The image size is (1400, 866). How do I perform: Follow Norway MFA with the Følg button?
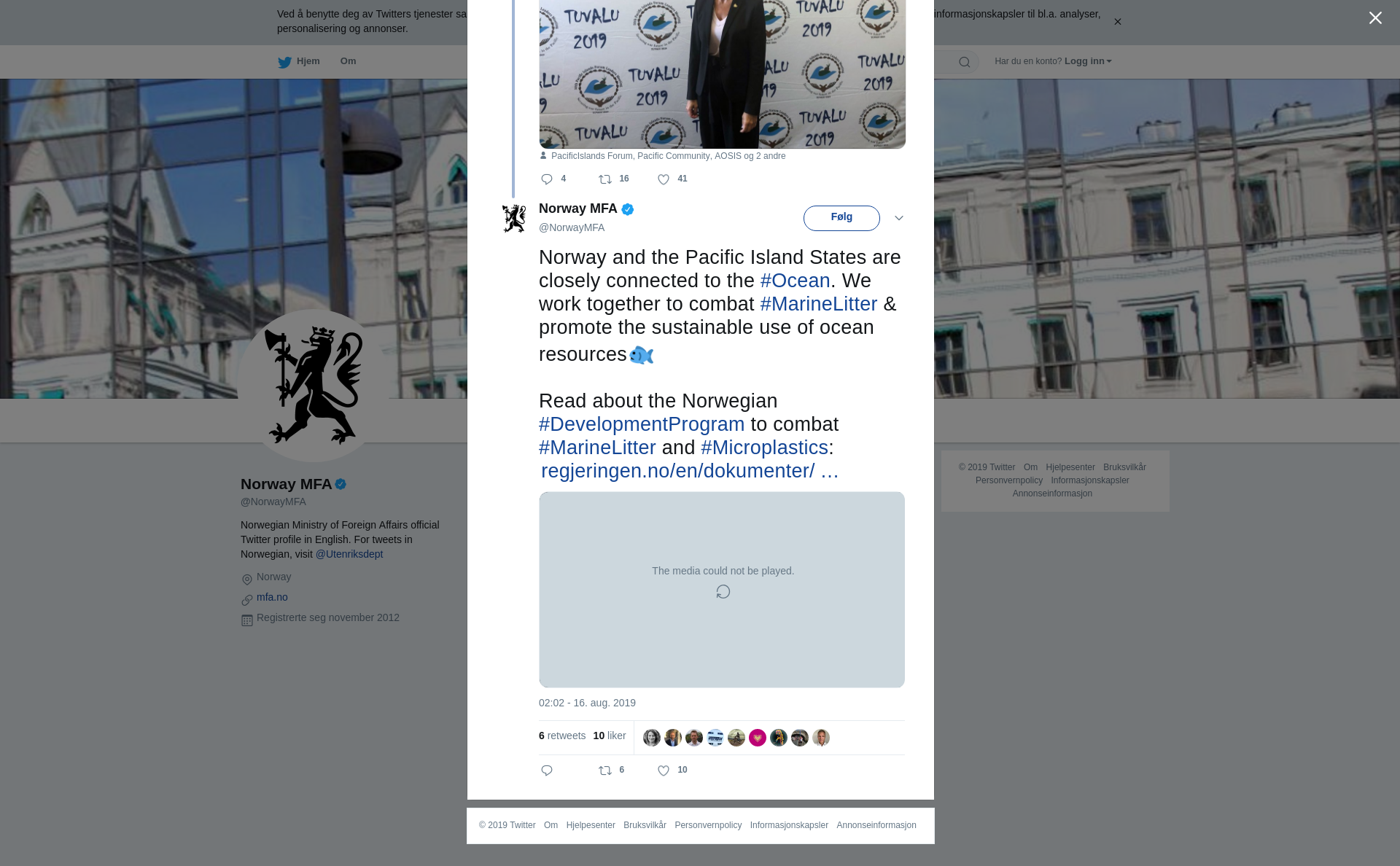(841, 218)
